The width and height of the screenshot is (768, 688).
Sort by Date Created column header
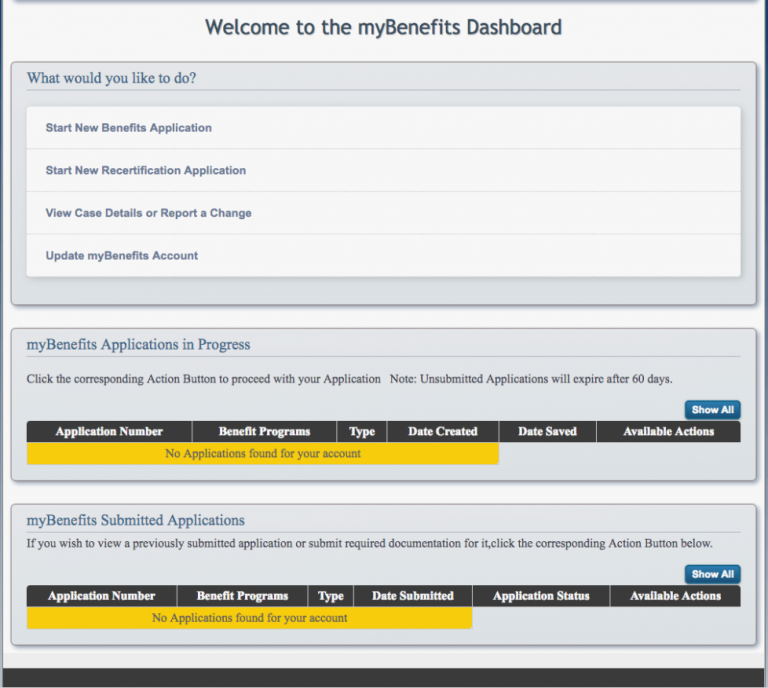(443, 432)
